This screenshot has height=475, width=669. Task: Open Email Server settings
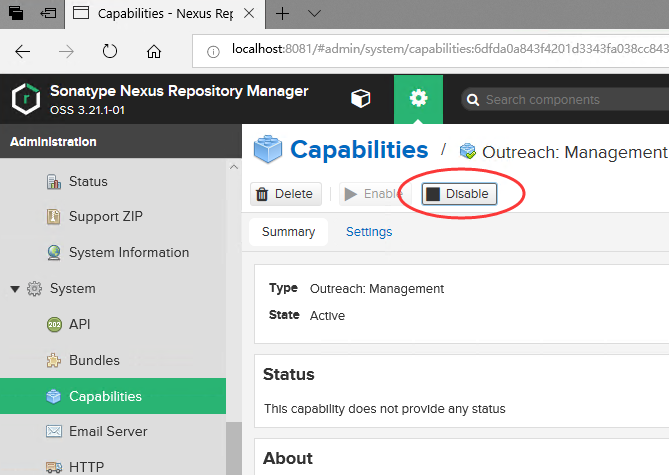[x=108, y=432]
